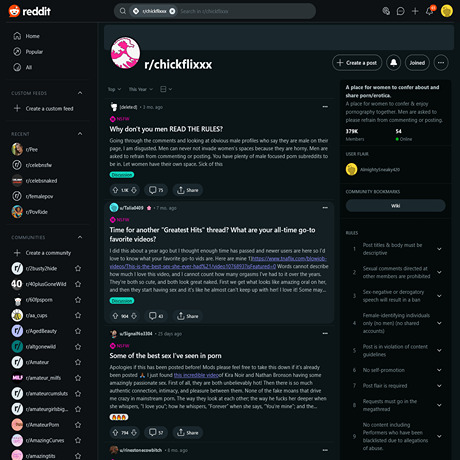The height and width of the screenshot is (460, 460).
Task: Favorite r/2busty2hide with the star
Action: point(78,268)
